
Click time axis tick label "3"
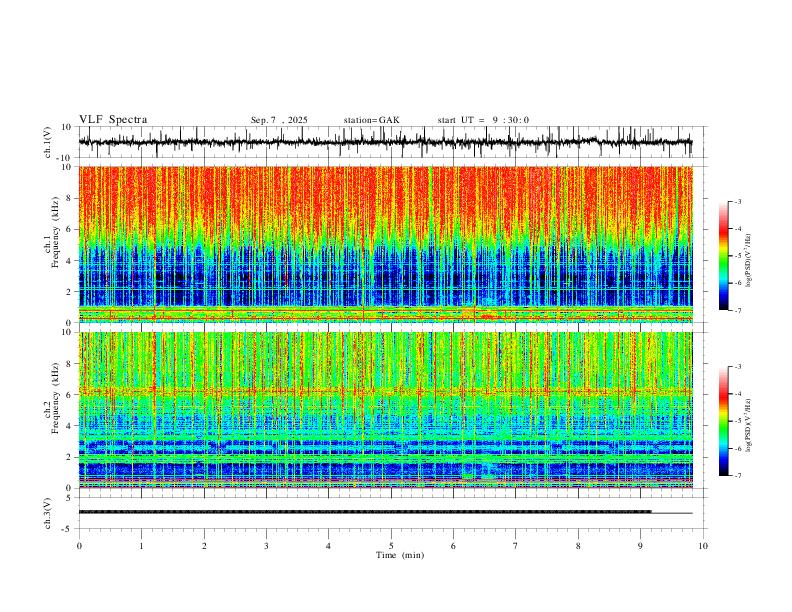[x=266, y=546]
